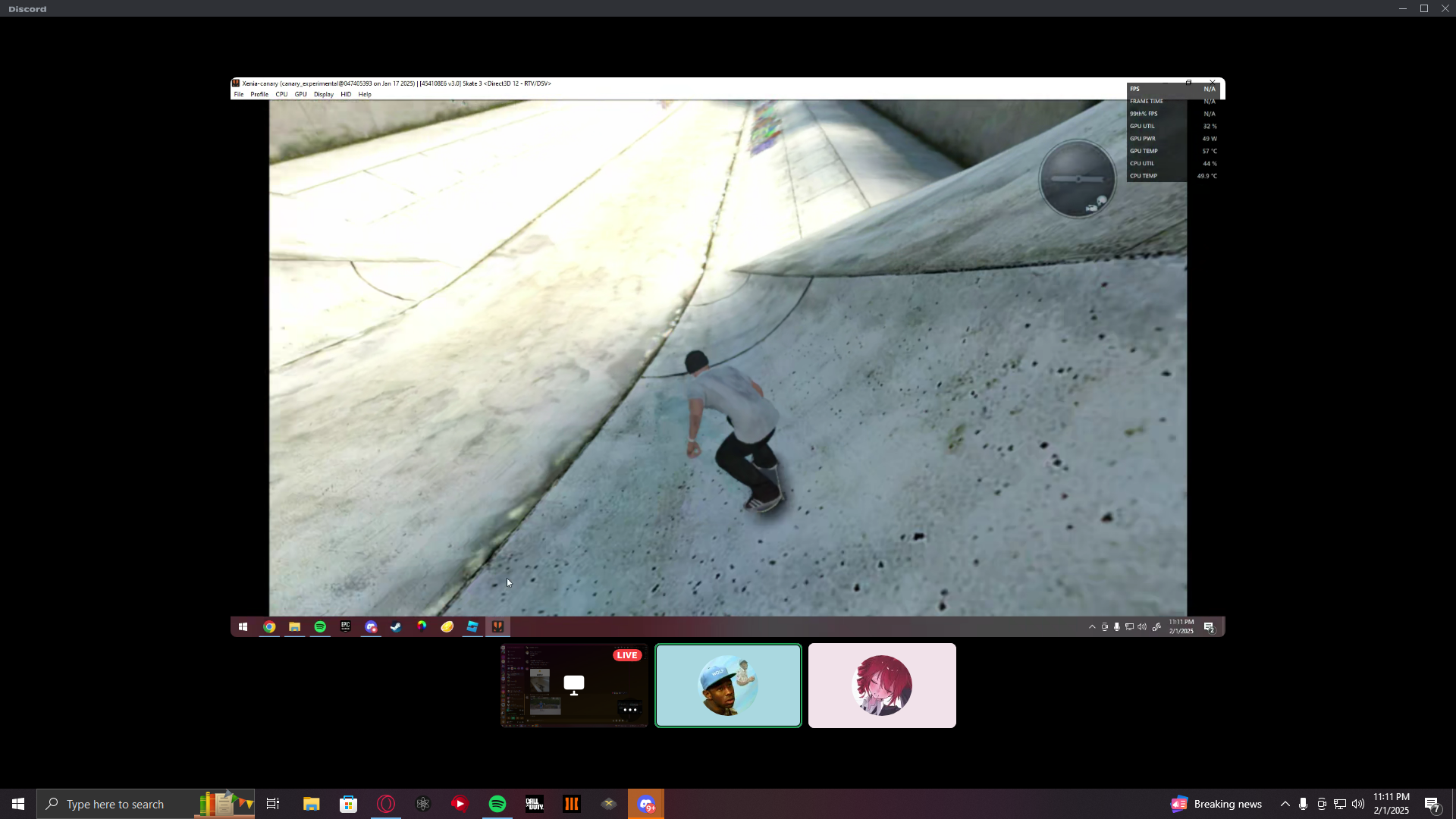Toggle system volume speaker icon
Viewport: 1456px width, 819px height.
point(1357,804)
